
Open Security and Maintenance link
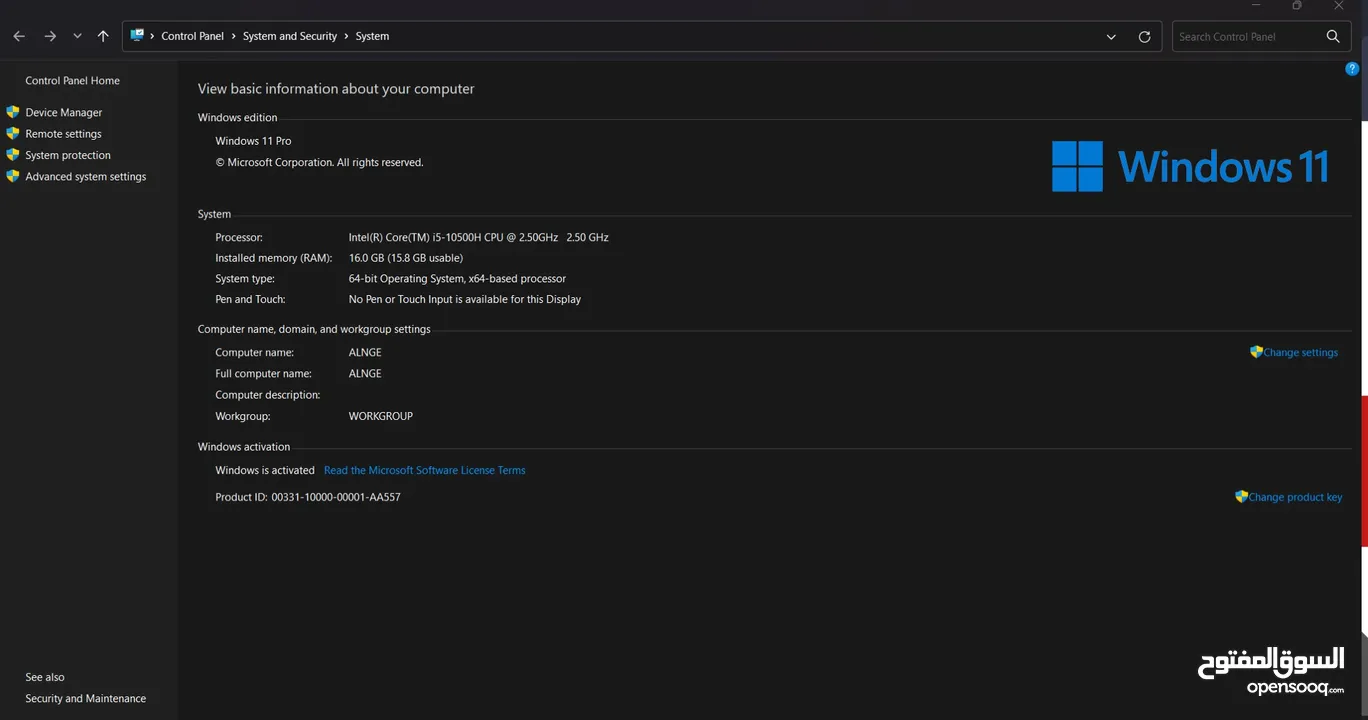point(85,699)
